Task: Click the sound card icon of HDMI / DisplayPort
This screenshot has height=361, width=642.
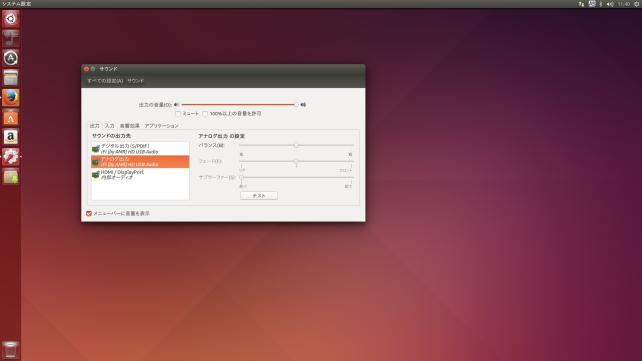Action: pos(96,175)
